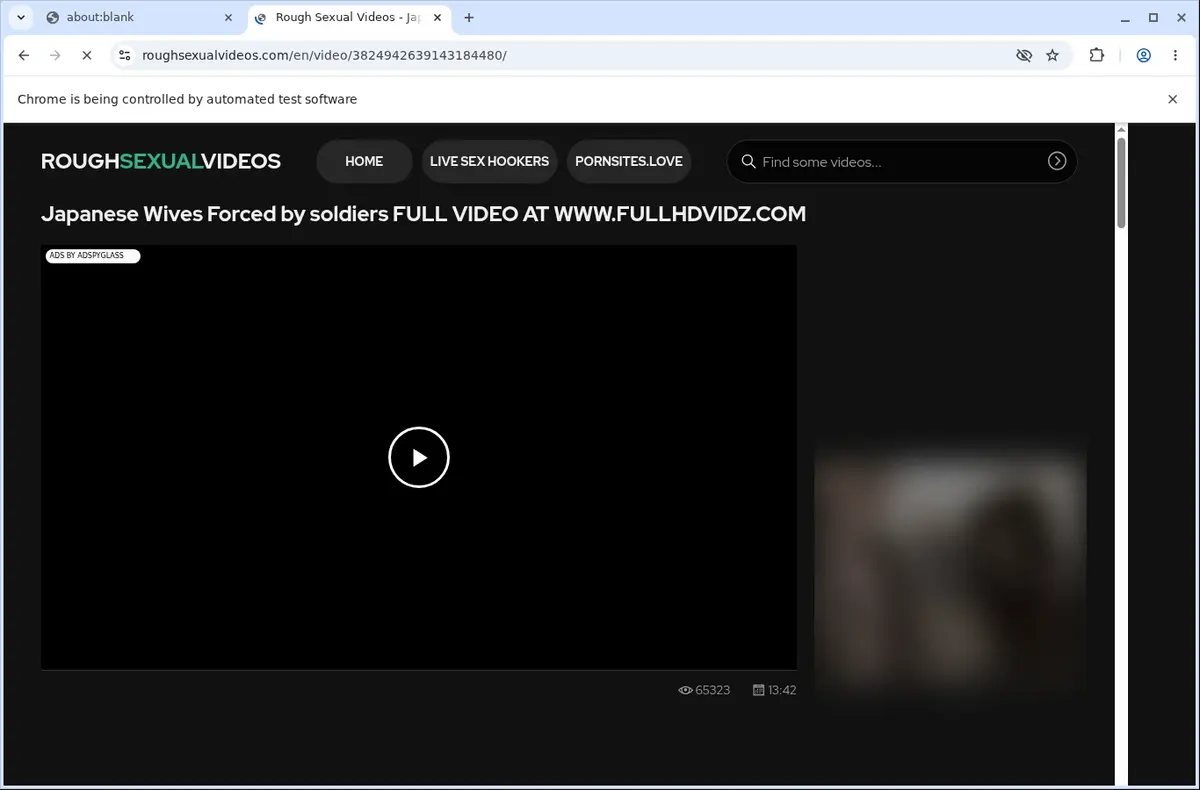The height and width of the screenshot is (790, 1200).
Task: Click the forward navigation arrow
Action: pyautogui.click(x=55, y=56)
